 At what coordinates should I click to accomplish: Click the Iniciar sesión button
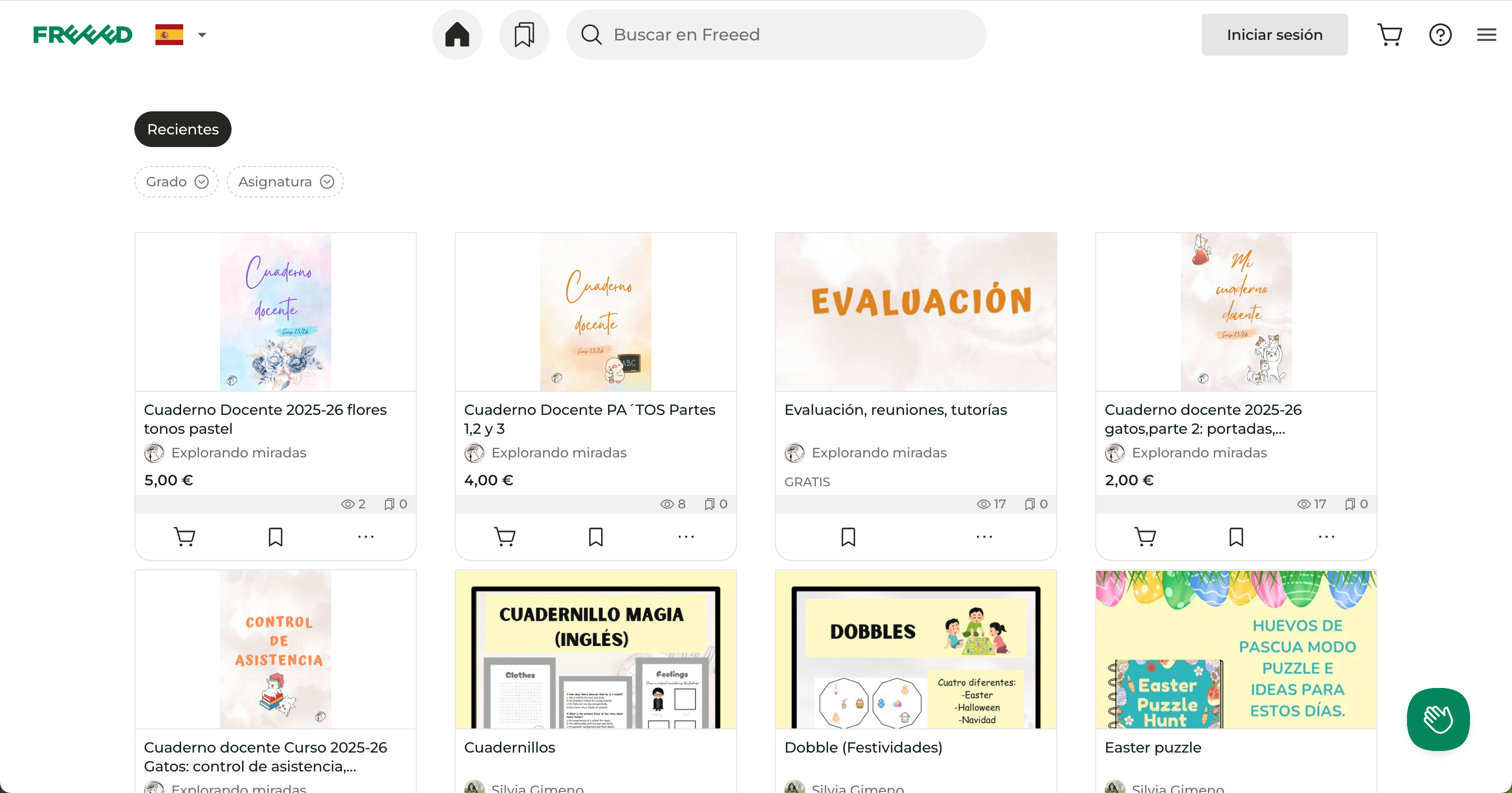(x=1274, y=35)
